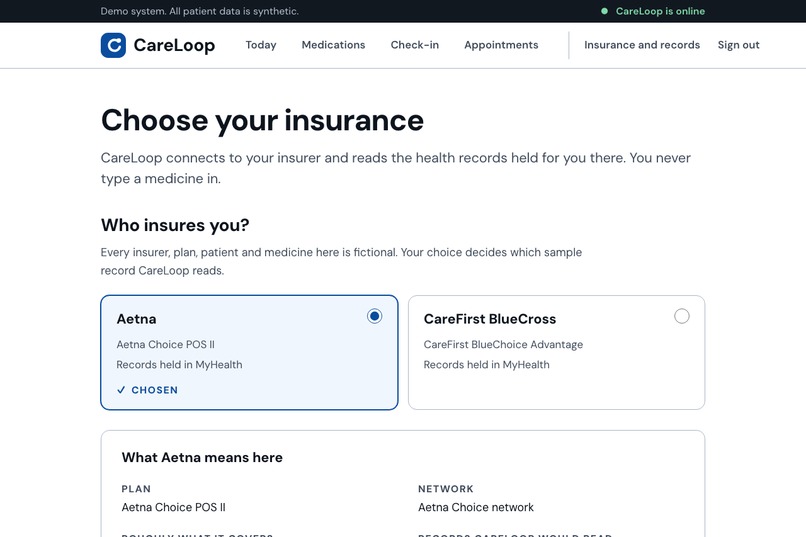Click the green online status dot

(604, 11)
